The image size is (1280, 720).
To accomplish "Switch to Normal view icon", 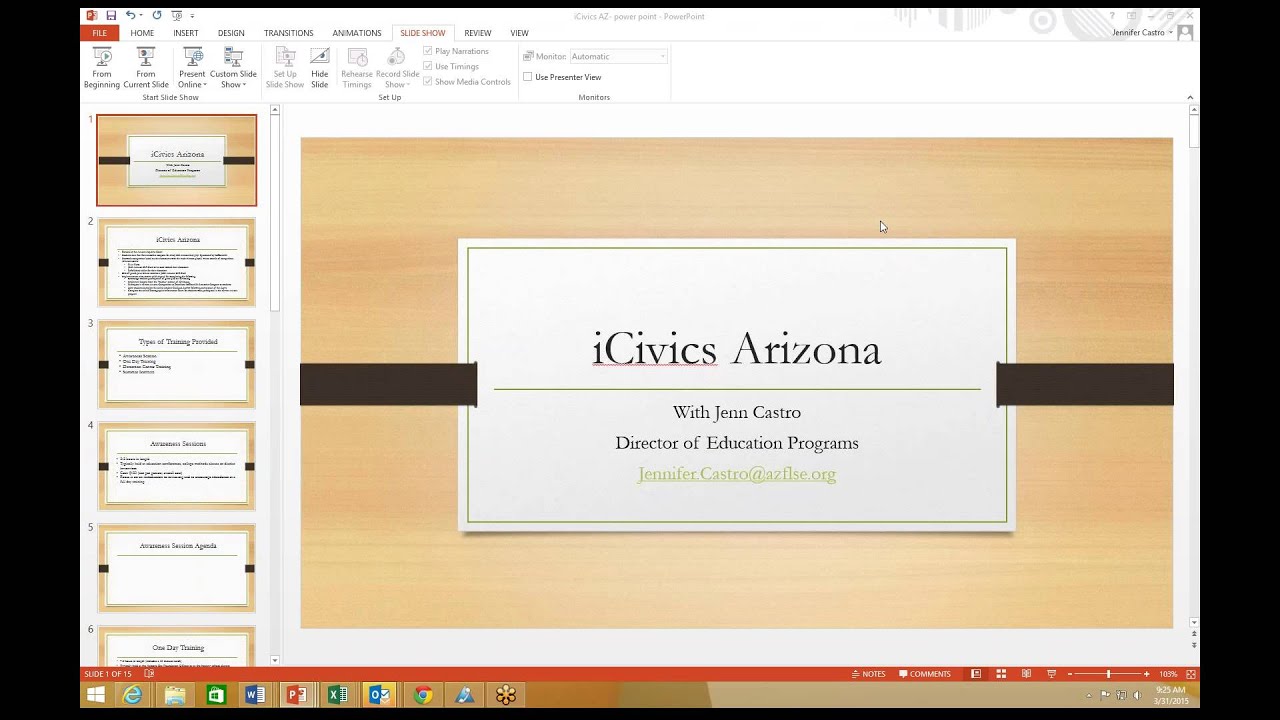I will (976, 674).
